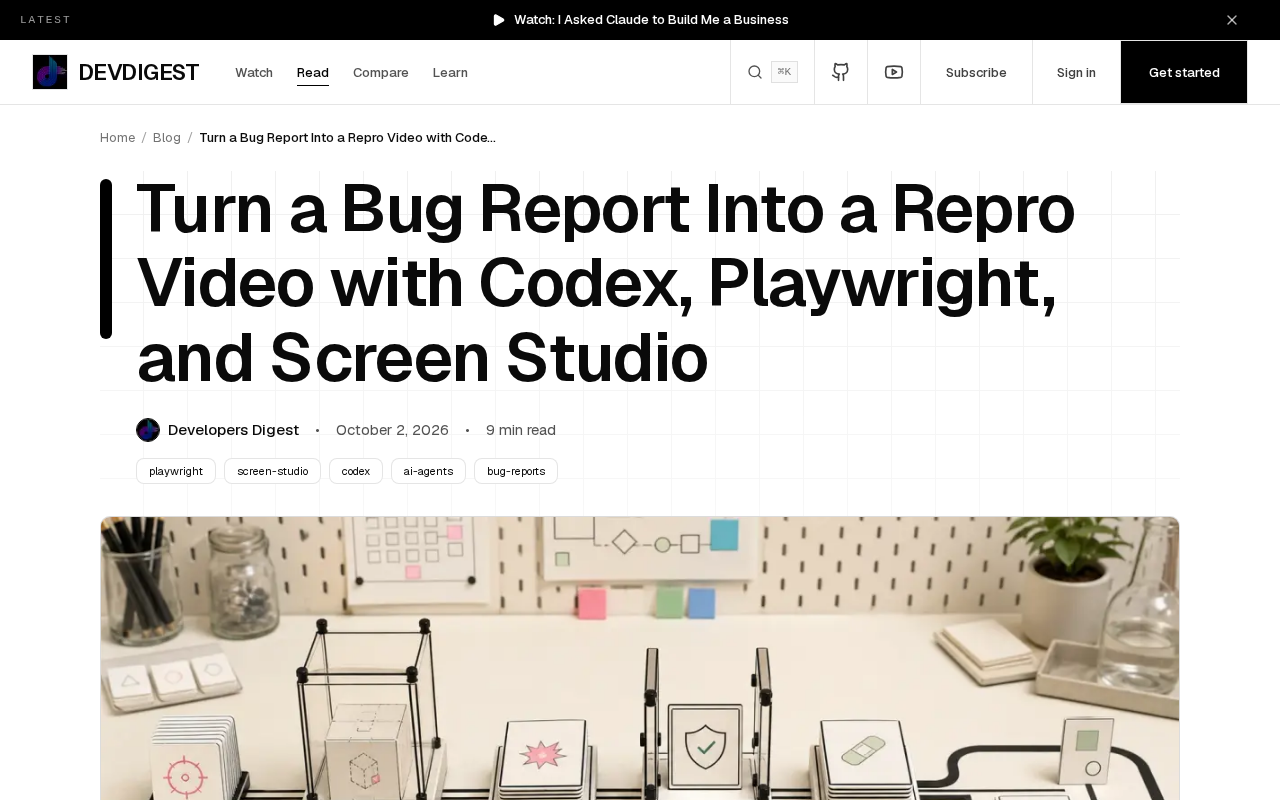
Task: Click the article hero image
Action: click(x=640, y=658)
